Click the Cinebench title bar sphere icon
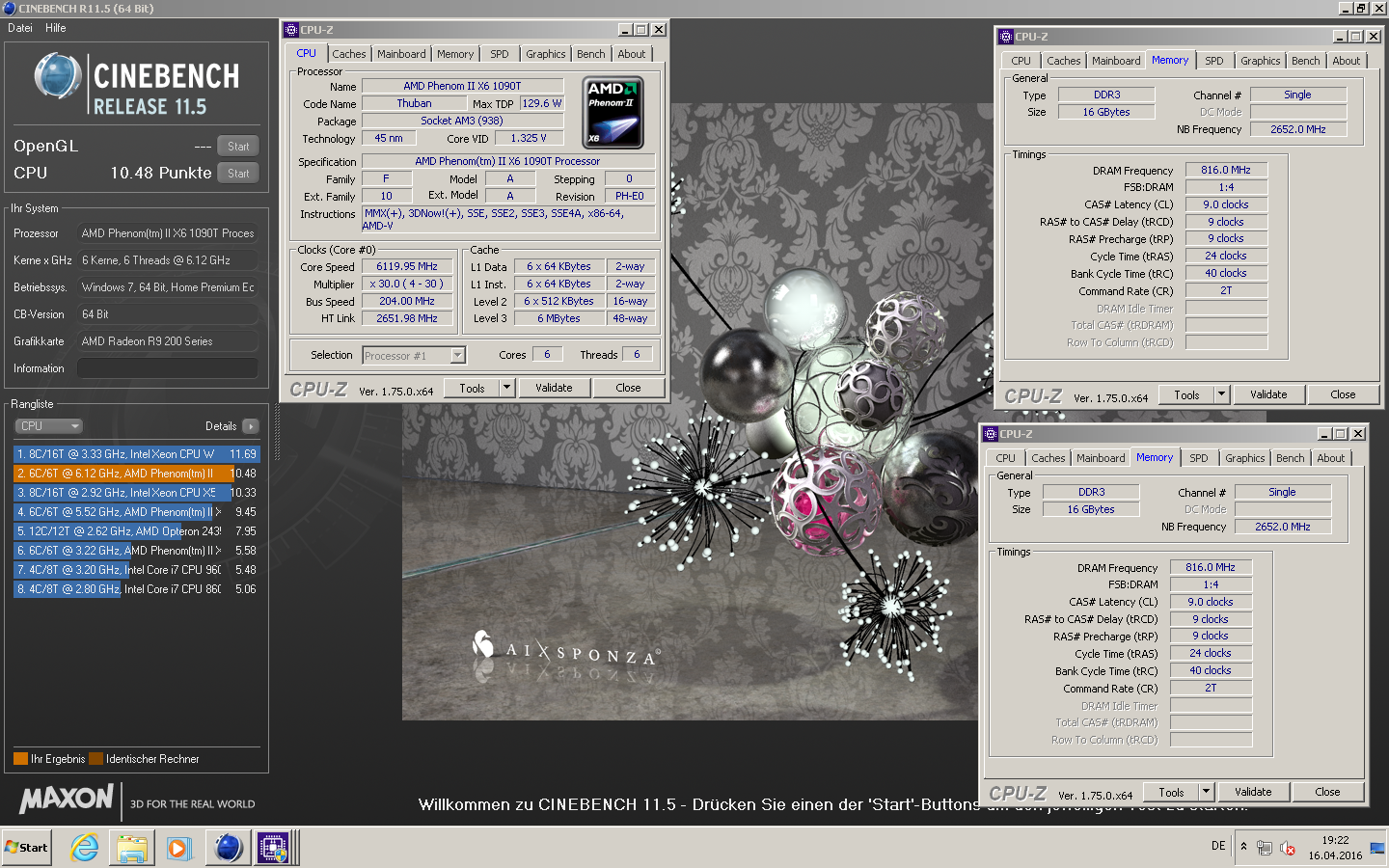 pos(10,8)
